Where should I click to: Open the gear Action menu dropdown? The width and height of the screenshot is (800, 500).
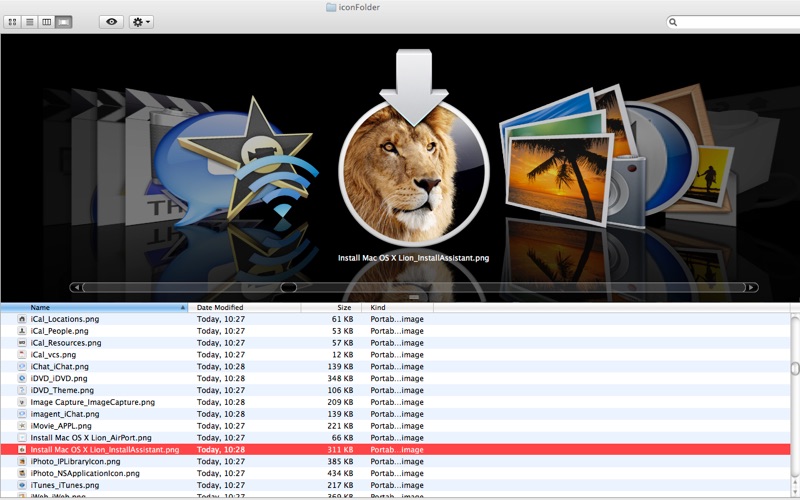pyautogui.click(x=141, y=22)
